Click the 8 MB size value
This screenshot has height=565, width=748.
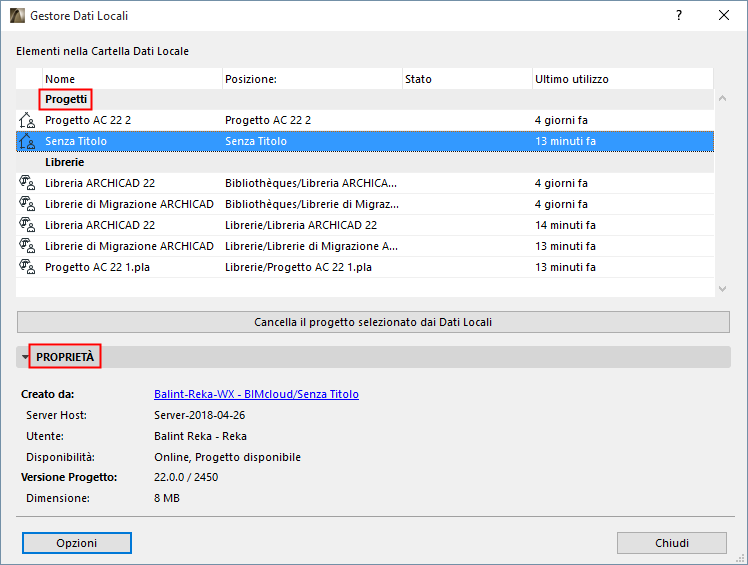point(167,498)
